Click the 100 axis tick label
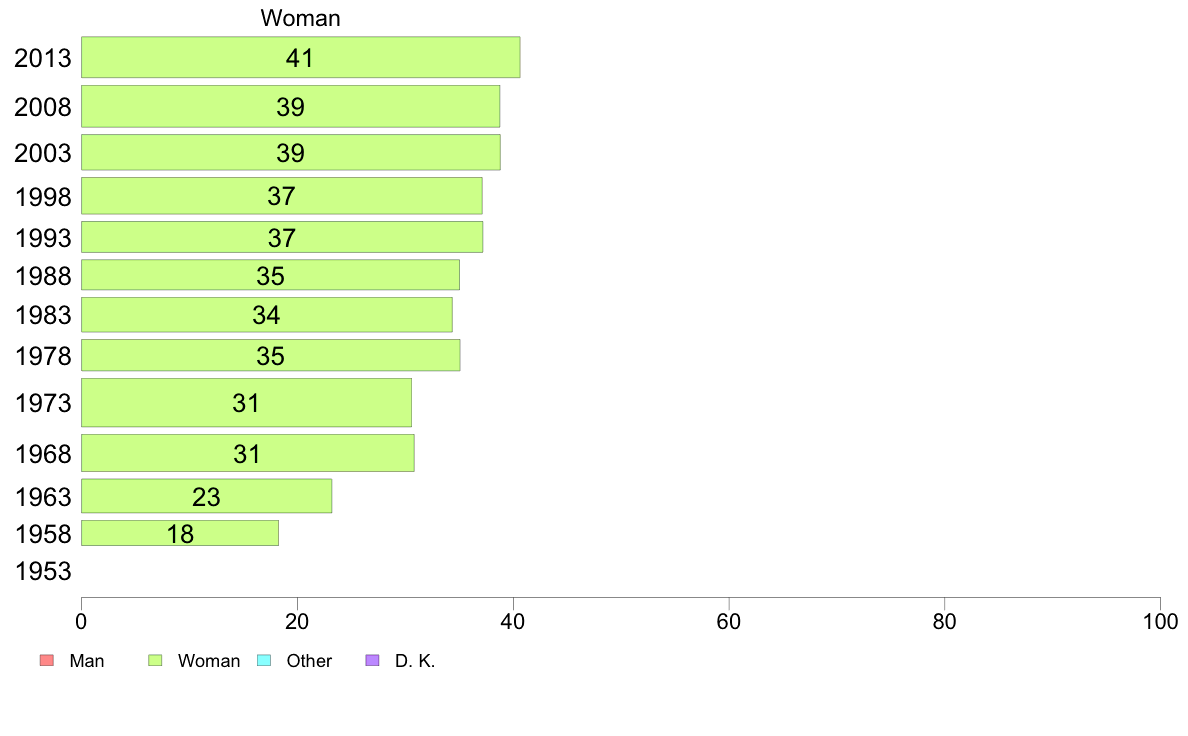1188x736 pixels. tap(1160, 622)
